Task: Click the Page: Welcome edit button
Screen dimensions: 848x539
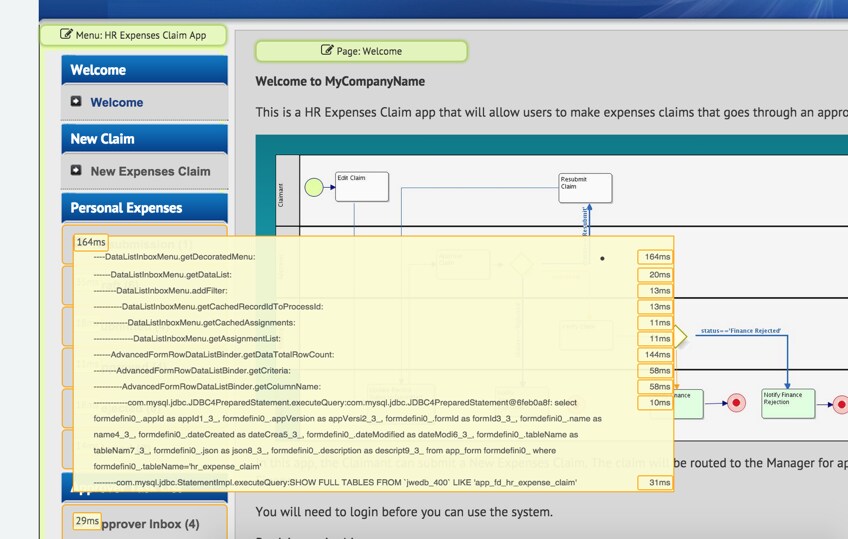Action: pyautogui.click(x=361, y=51)
